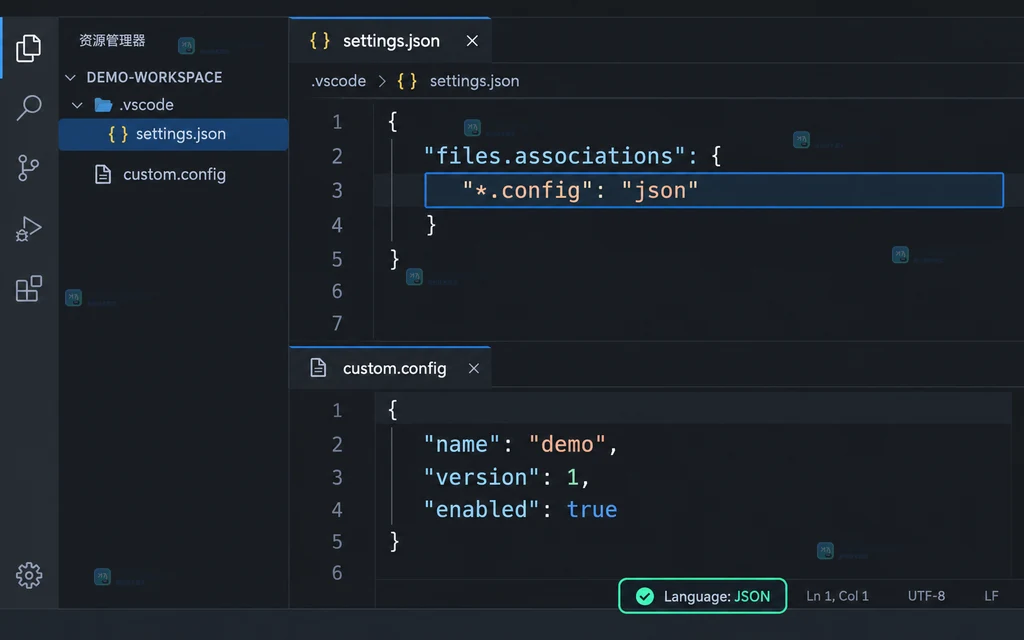Viewport: 1024px width, 640px height.
Task: Open the Run and Debug icon
Action: [x=28, y=229]
